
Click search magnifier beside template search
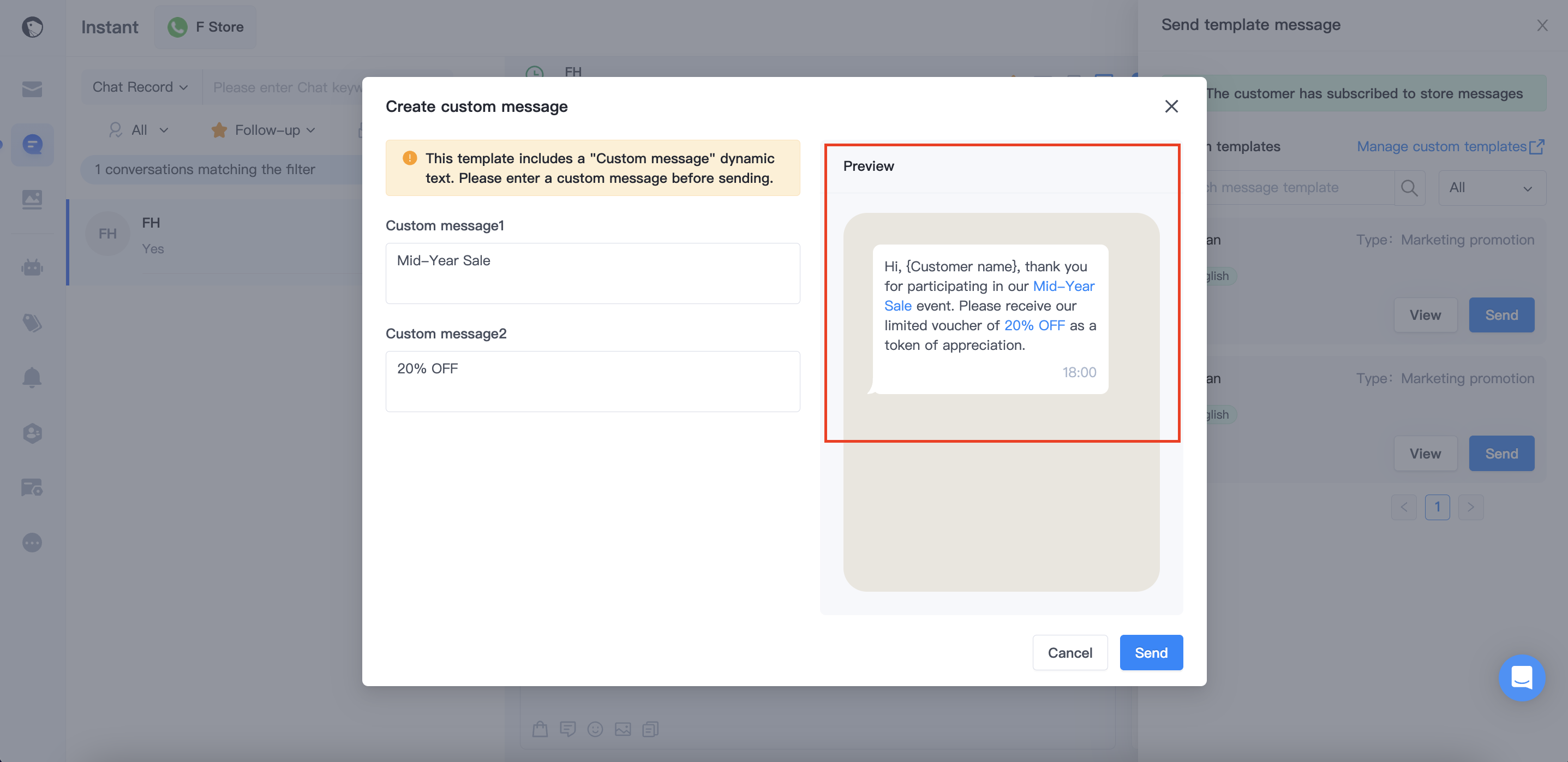pos(1409,188)
